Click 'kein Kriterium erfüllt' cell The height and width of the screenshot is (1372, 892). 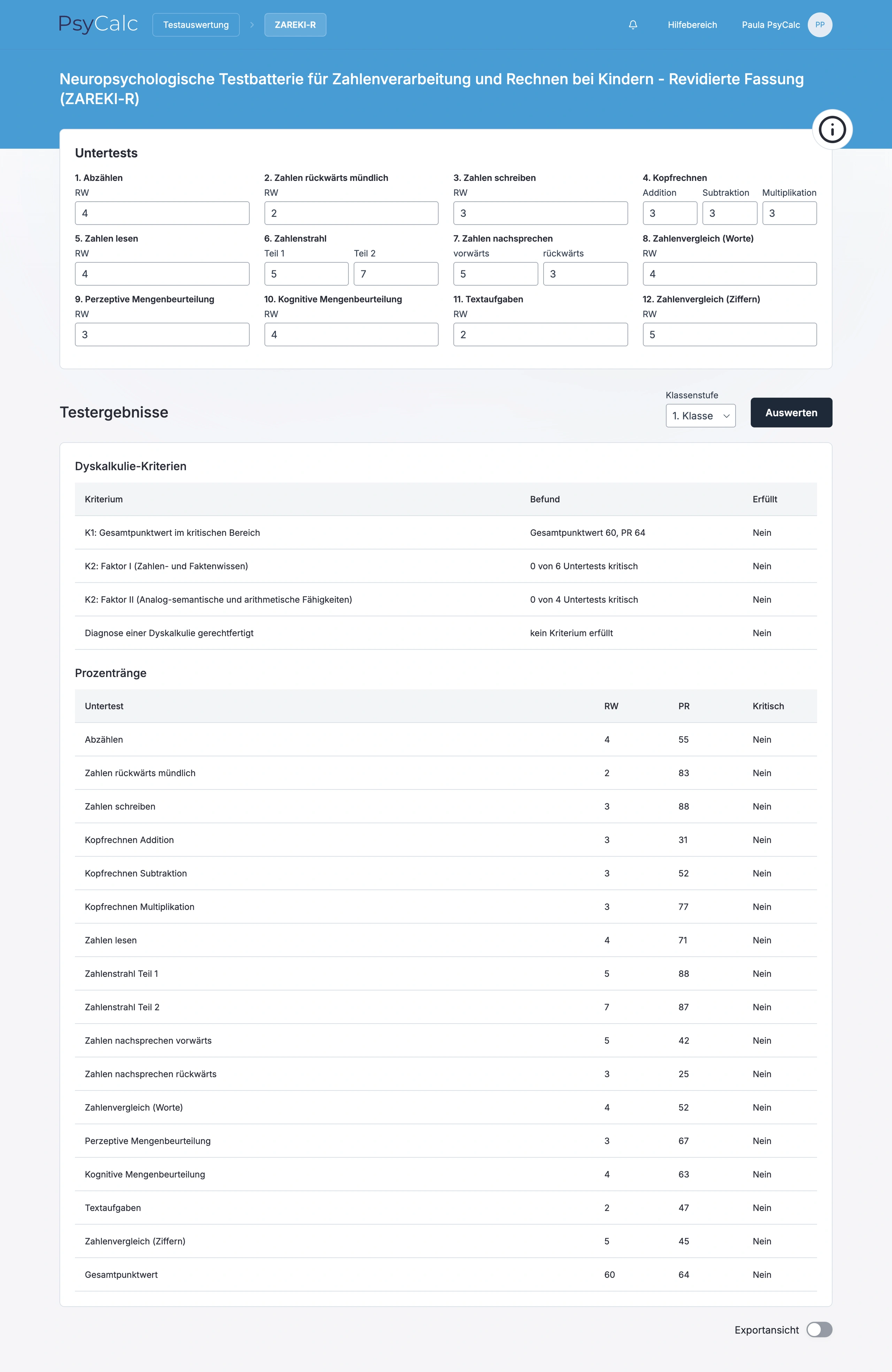[x=571, y=633]
